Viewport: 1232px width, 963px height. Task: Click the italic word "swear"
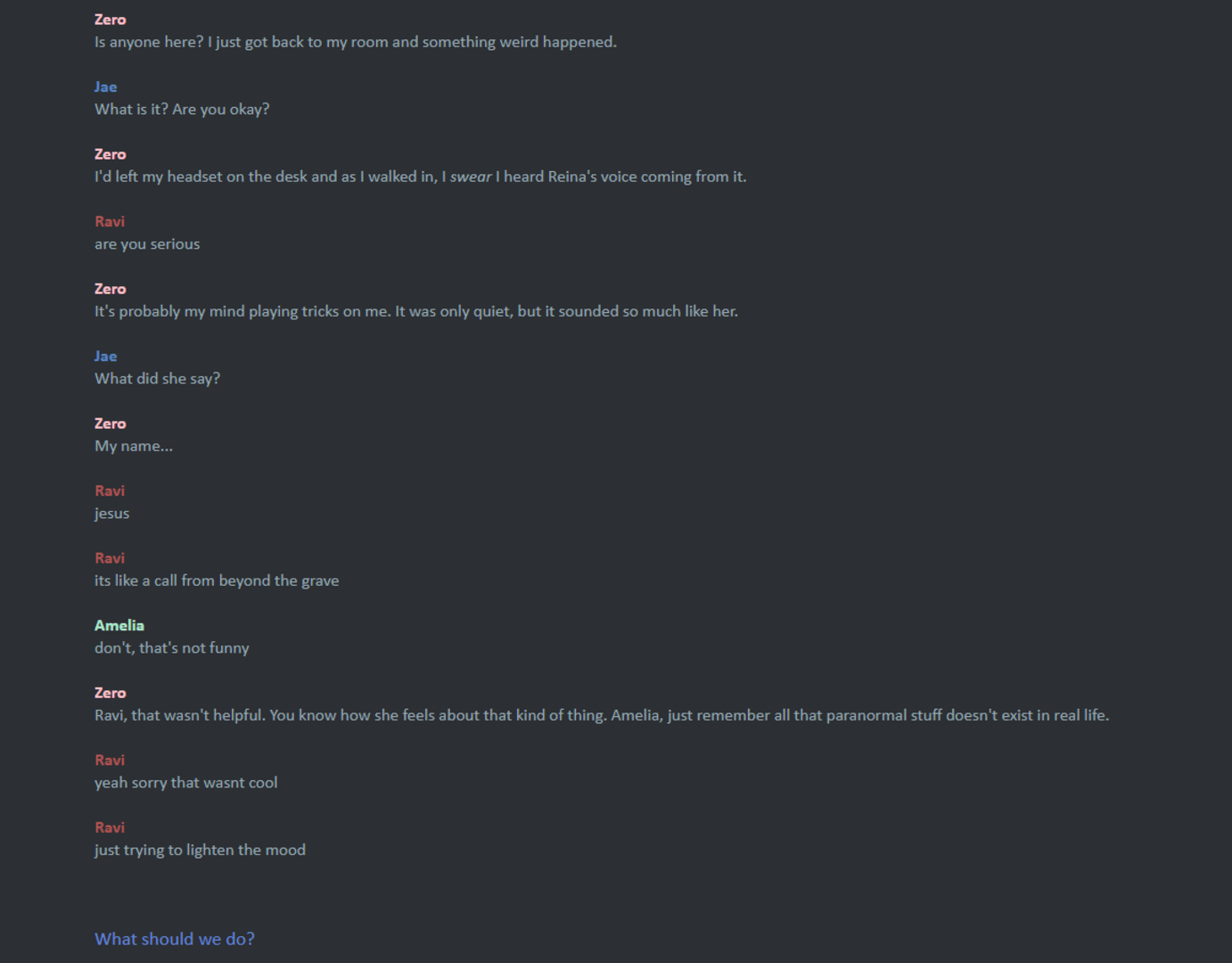pos(471,177)
